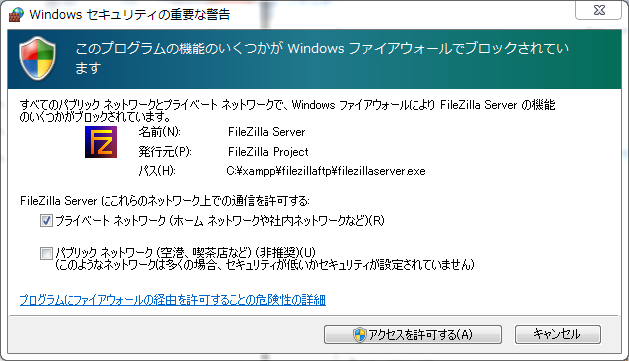The image size is (629, 361).
Task: Click the FileZilla Server FZ logo icon
Action: pos(101,142)
